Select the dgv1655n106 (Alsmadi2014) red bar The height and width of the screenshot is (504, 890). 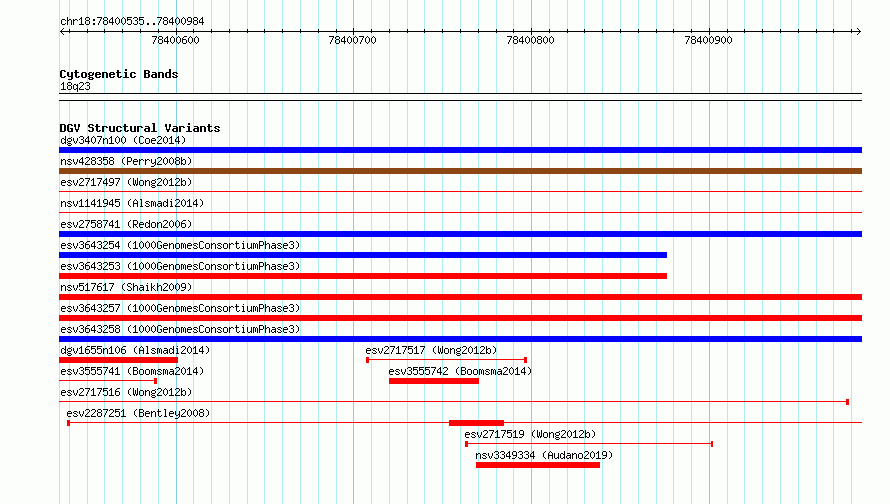tap(118, 360)
